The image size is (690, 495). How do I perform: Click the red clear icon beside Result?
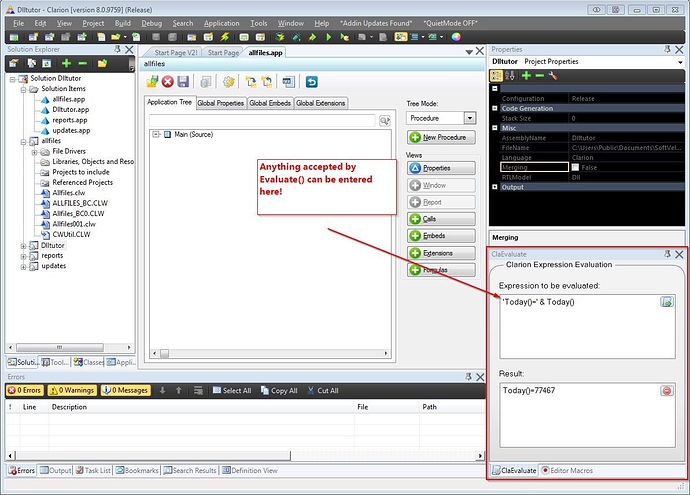coord(667,390)
